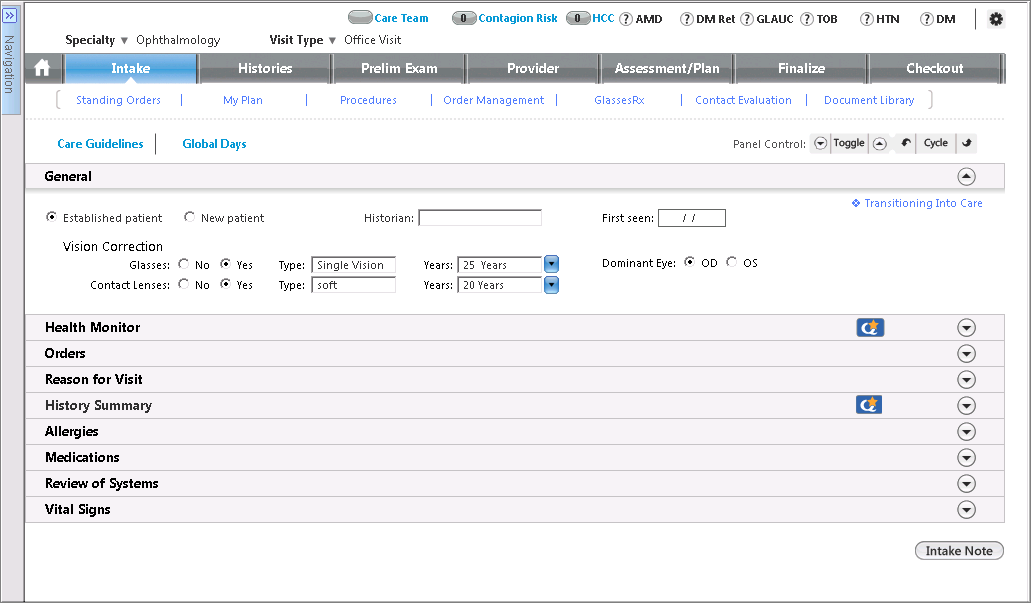Open the Visit Type dropdown arrow
1031x603 pixels.
(332, 41)
